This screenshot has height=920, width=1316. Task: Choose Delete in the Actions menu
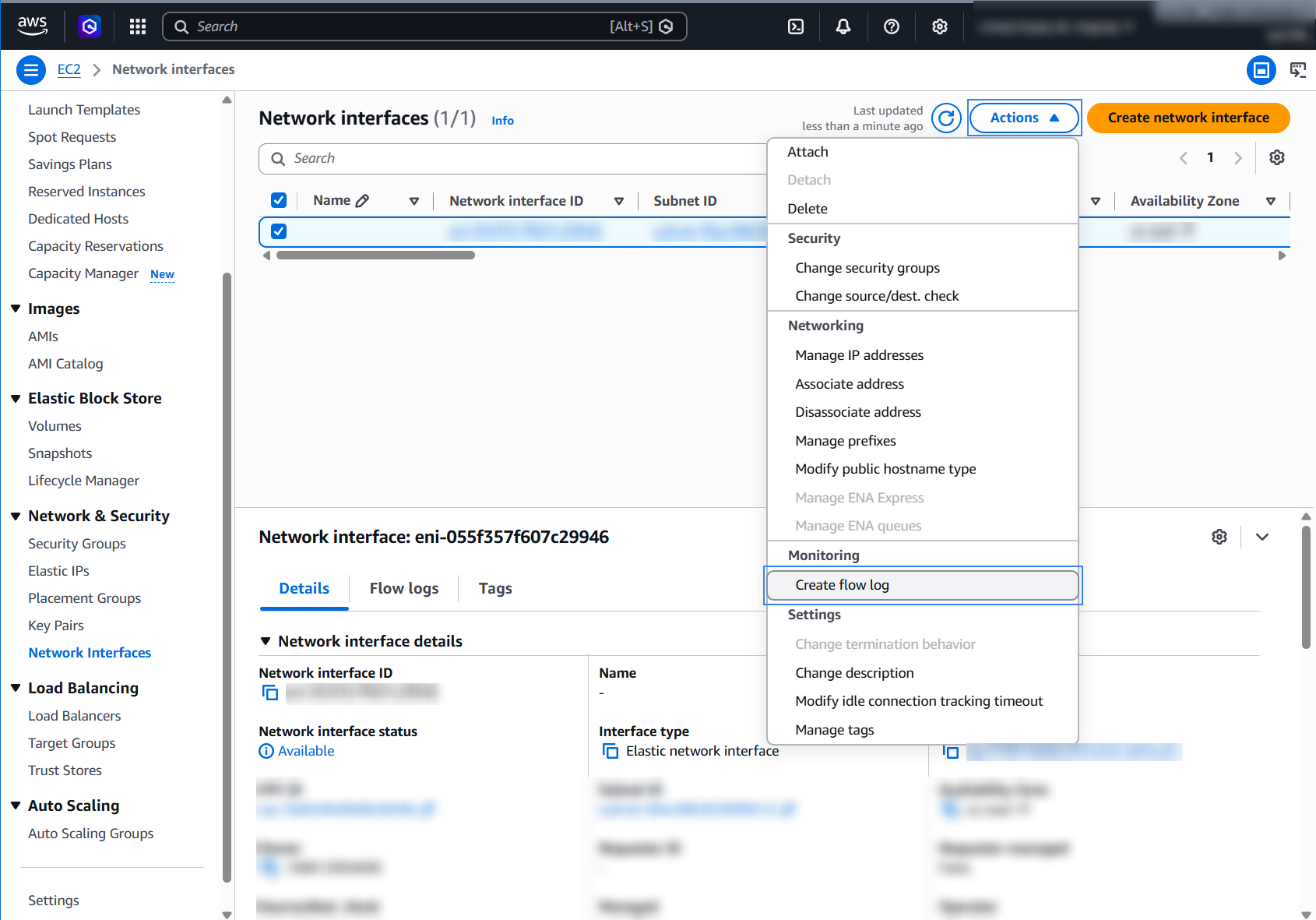(923, 209)
